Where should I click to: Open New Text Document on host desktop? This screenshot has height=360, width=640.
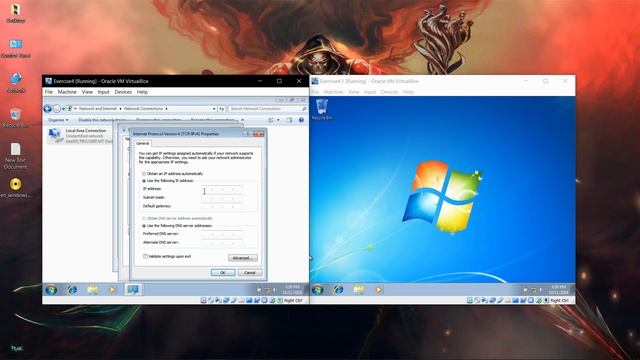point(16,156)
